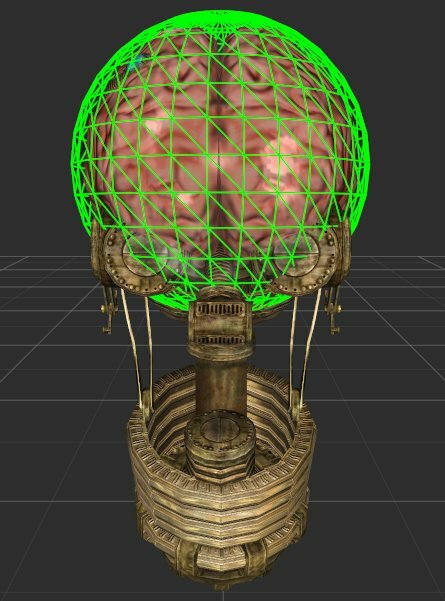Click the base's lowest front panel
This screenshot has width=445, height=601.
[x=220, y=564]
